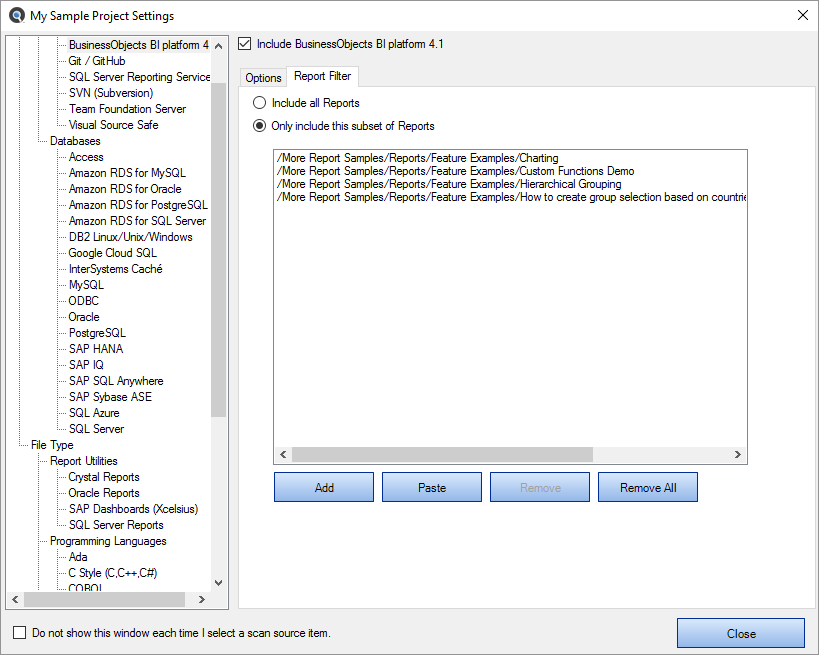Switch to the Options tab
The height and width of the screenshot is (655, 819).
coord(263,78)
